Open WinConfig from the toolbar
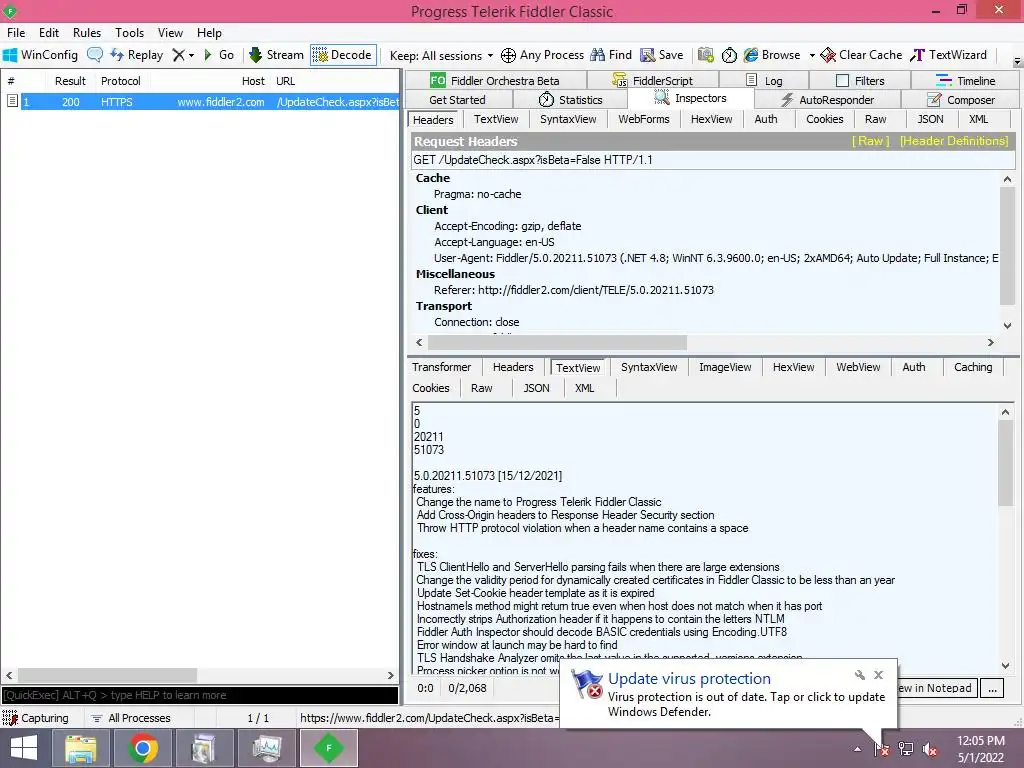Screen dimensions: 1024x768 click(x=40, y=55)
